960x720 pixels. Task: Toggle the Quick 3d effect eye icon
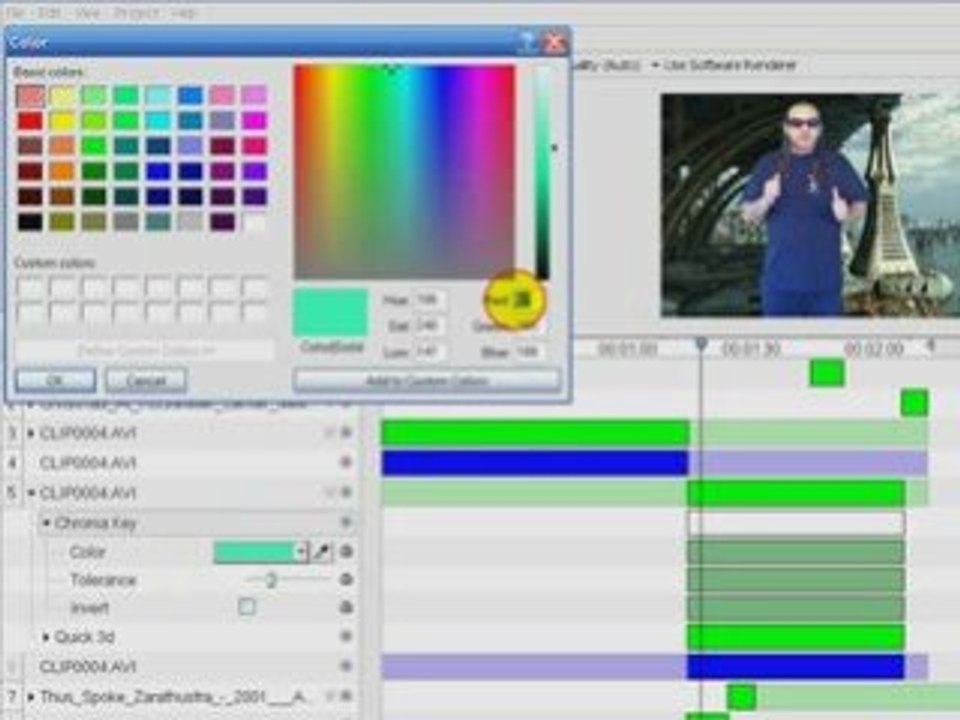[346, 636]
